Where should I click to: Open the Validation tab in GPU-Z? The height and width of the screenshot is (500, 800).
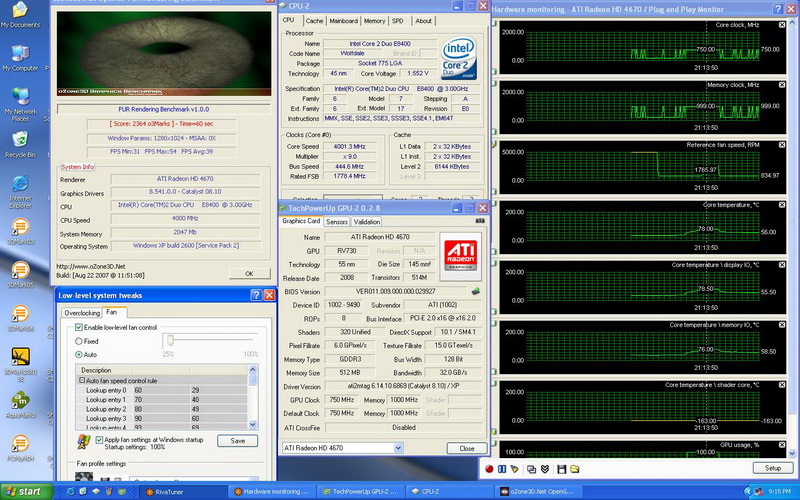366,222
